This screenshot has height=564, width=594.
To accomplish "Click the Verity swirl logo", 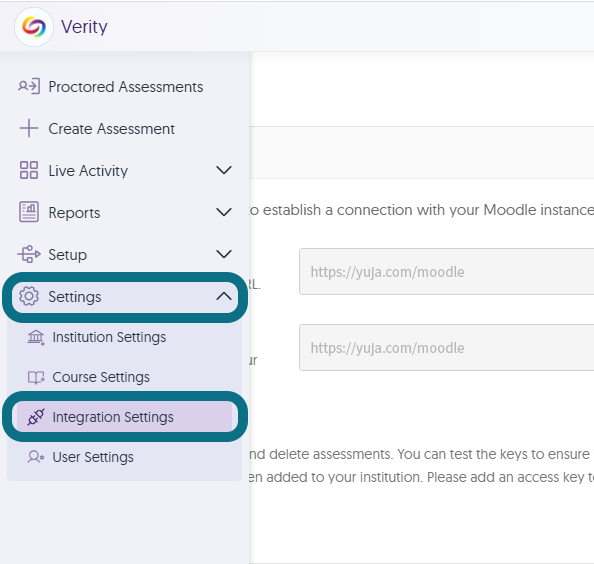I will (34, 27).
